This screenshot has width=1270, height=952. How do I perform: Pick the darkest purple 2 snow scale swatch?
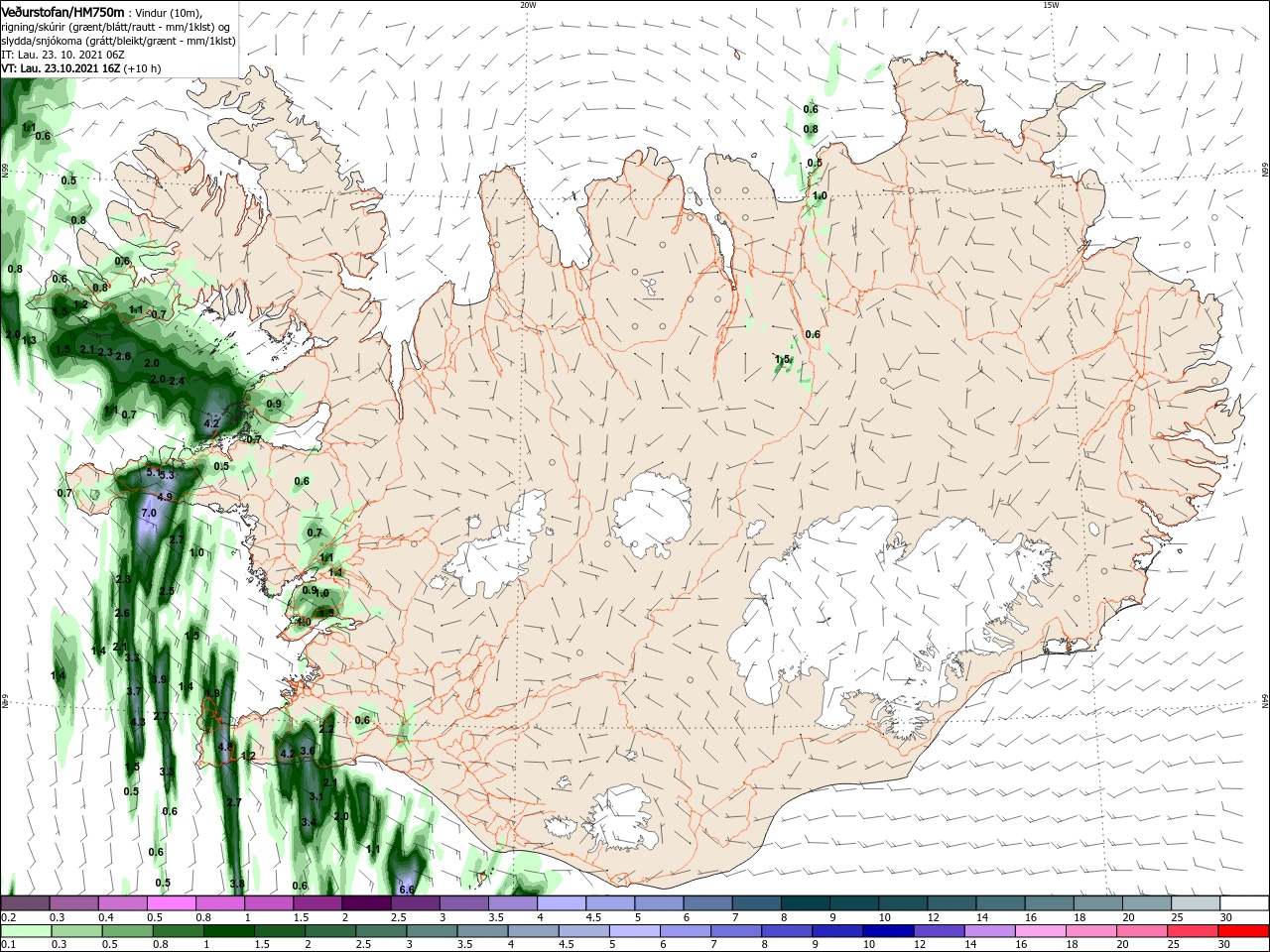[366, 903]
